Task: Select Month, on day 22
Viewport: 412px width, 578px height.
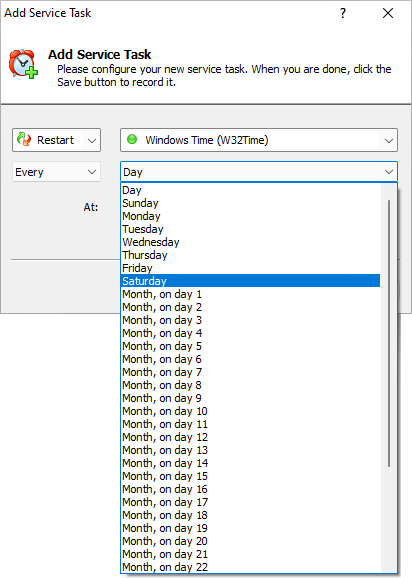Action: pyautogui.click(x=251, y=567)
